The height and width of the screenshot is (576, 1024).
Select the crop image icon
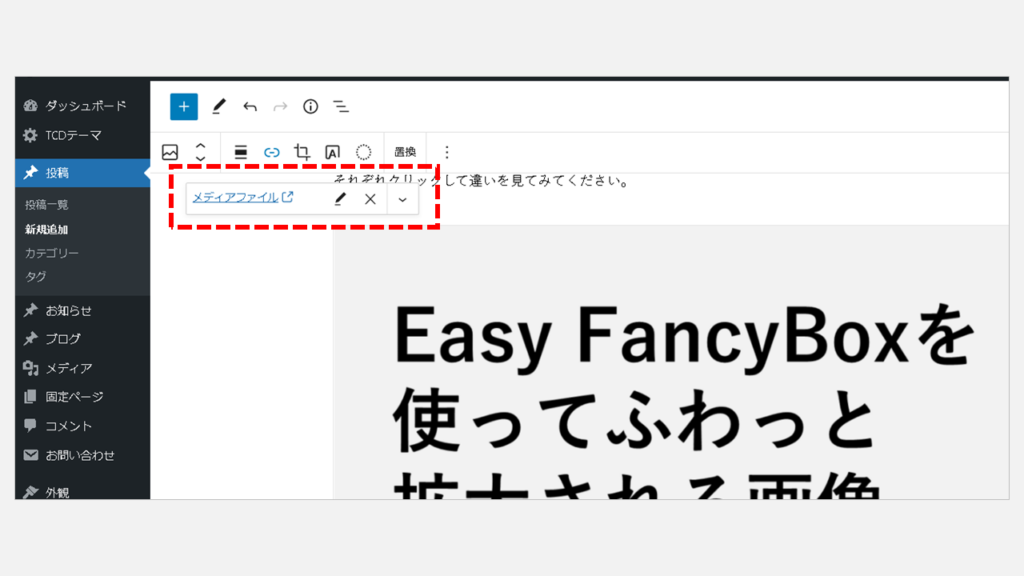pos(302,152)
